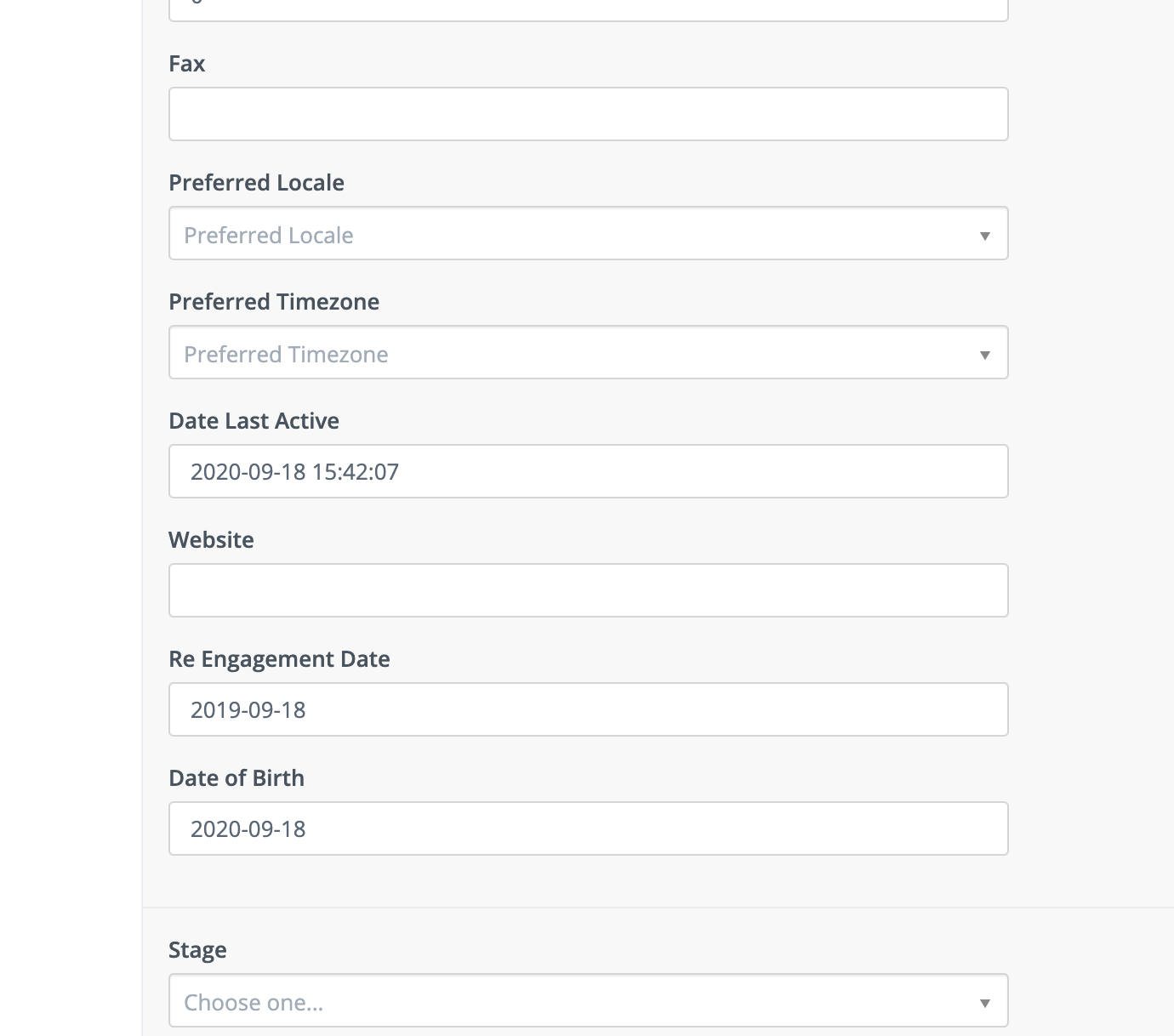Select the date 2019-09-18 in Re Engagement Date
The width and height of the screenshot is (1174, 1036).
click(248, 709)
